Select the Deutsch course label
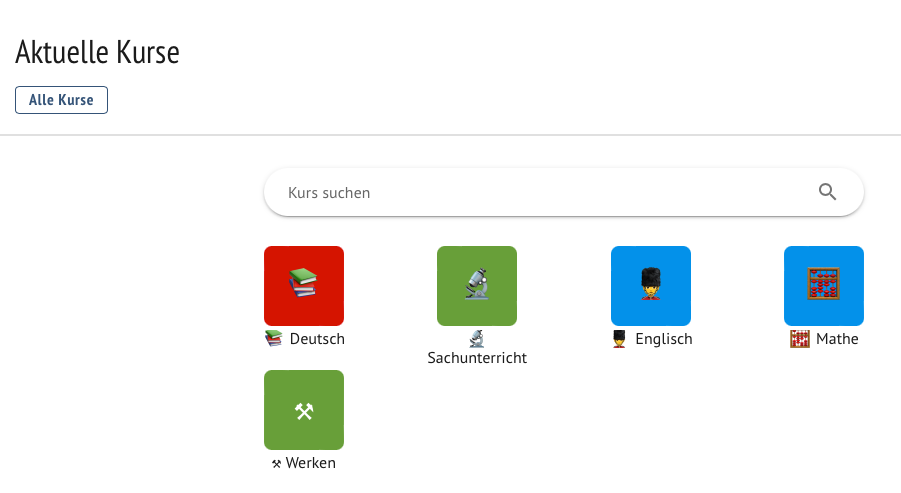Screen dimensions: 901x493 317,339
